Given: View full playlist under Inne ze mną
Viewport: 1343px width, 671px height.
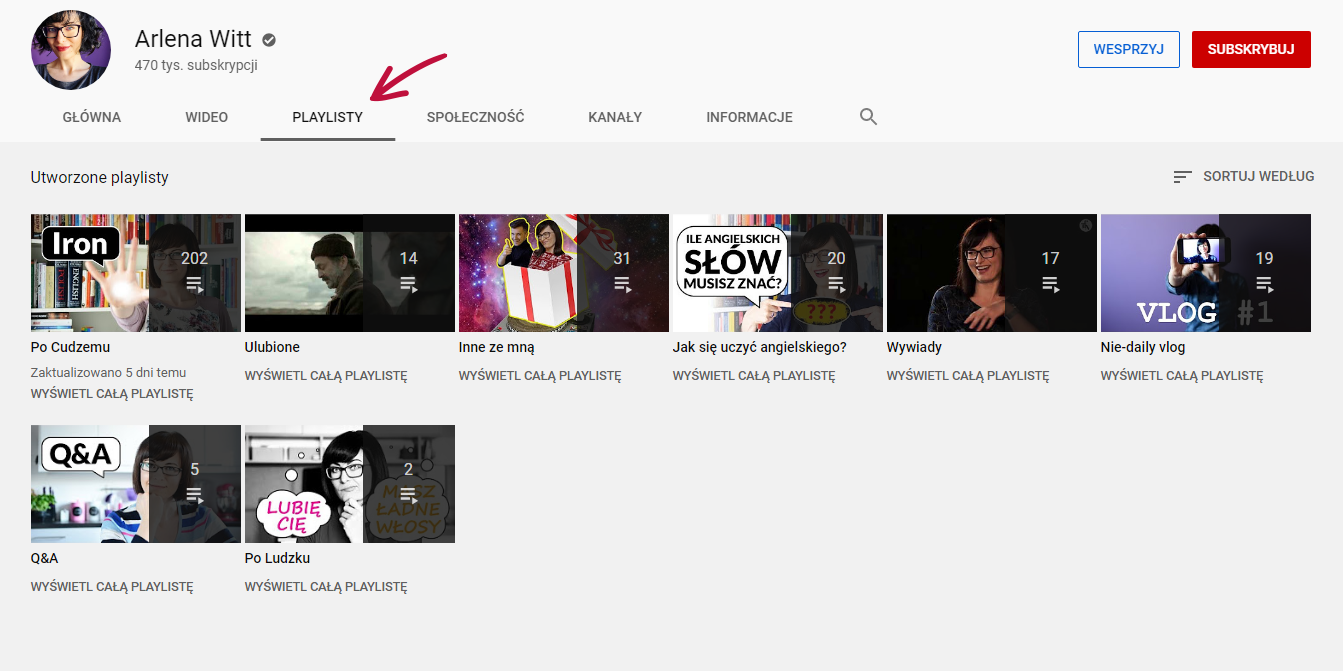Looking at the screenshot, I should tap(540, 376).
